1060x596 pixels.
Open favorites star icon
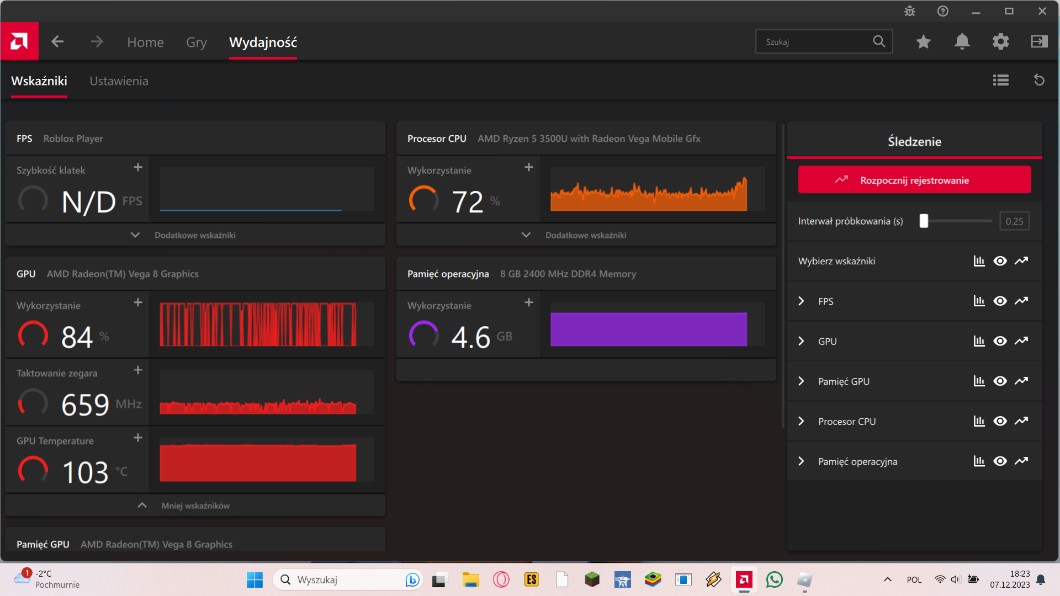pyautogui.click(x=923, y=42)
